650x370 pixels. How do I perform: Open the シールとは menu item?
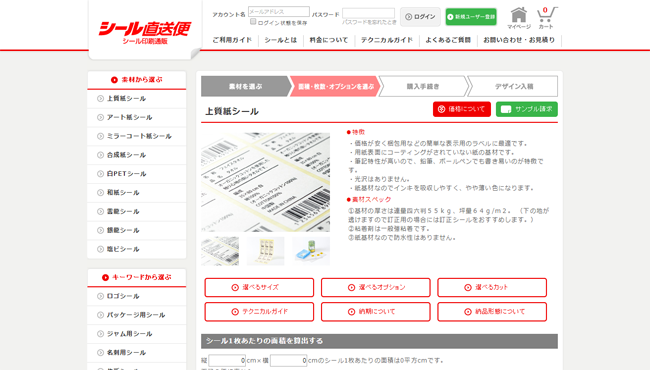click(281, 40)
